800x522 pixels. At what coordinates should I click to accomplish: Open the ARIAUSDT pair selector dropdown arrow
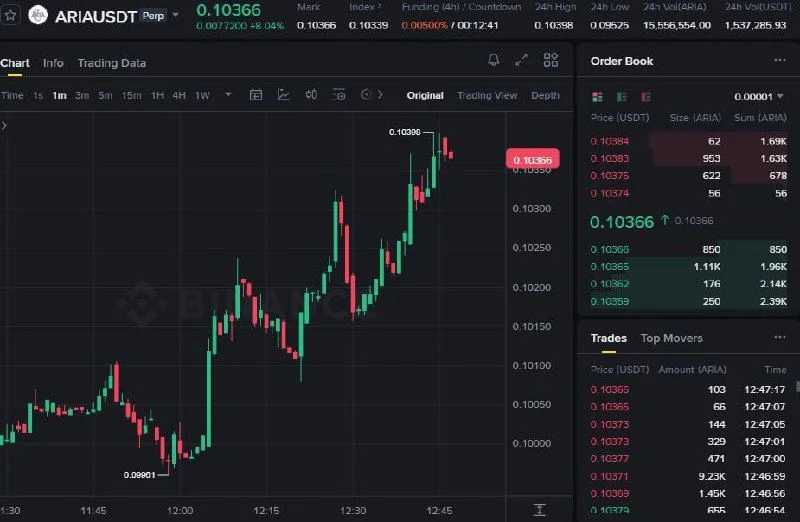176,15
